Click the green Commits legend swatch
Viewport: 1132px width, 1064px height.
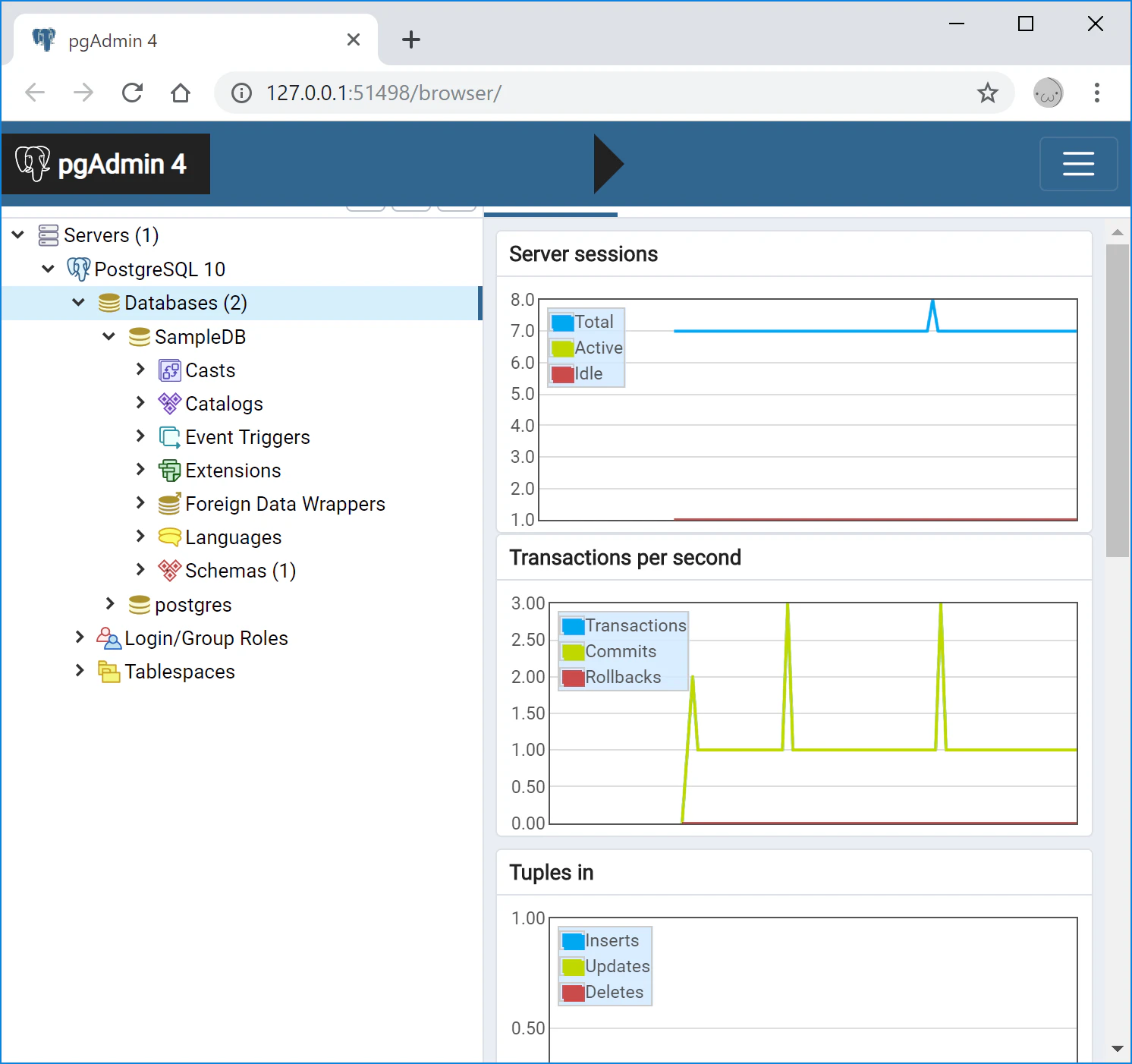[x=573, y=652]
